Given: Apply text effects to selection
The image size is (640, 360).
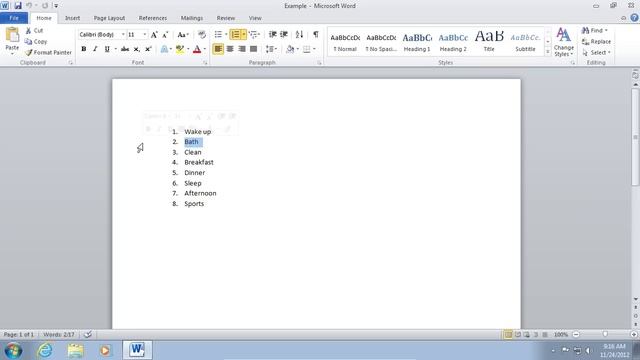Looking at the screenshot, I should coord(165,49).
